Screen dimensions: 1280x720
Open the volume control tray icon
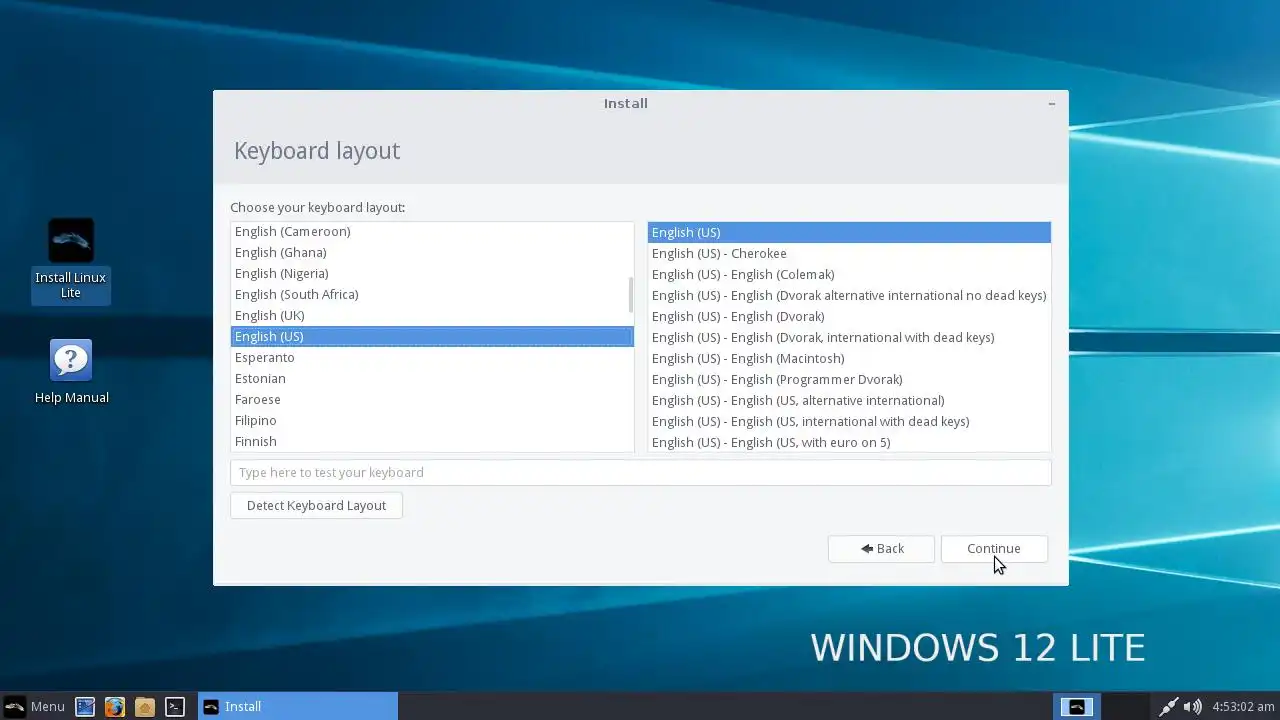(1192, 706)
